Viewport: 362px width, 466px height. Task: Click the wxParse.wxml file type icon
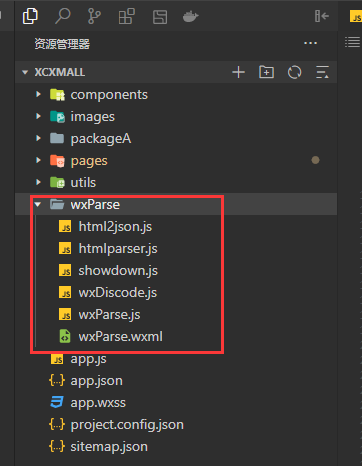[65, 336]
